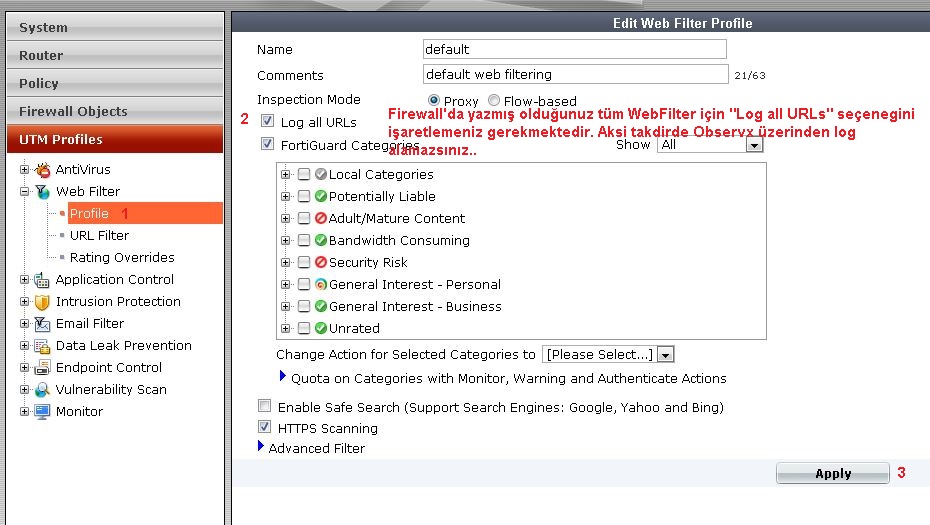This screenshot has height=525, width=930.
Task: Expand Security Risk tree node
Action: [x=285, y=262]
